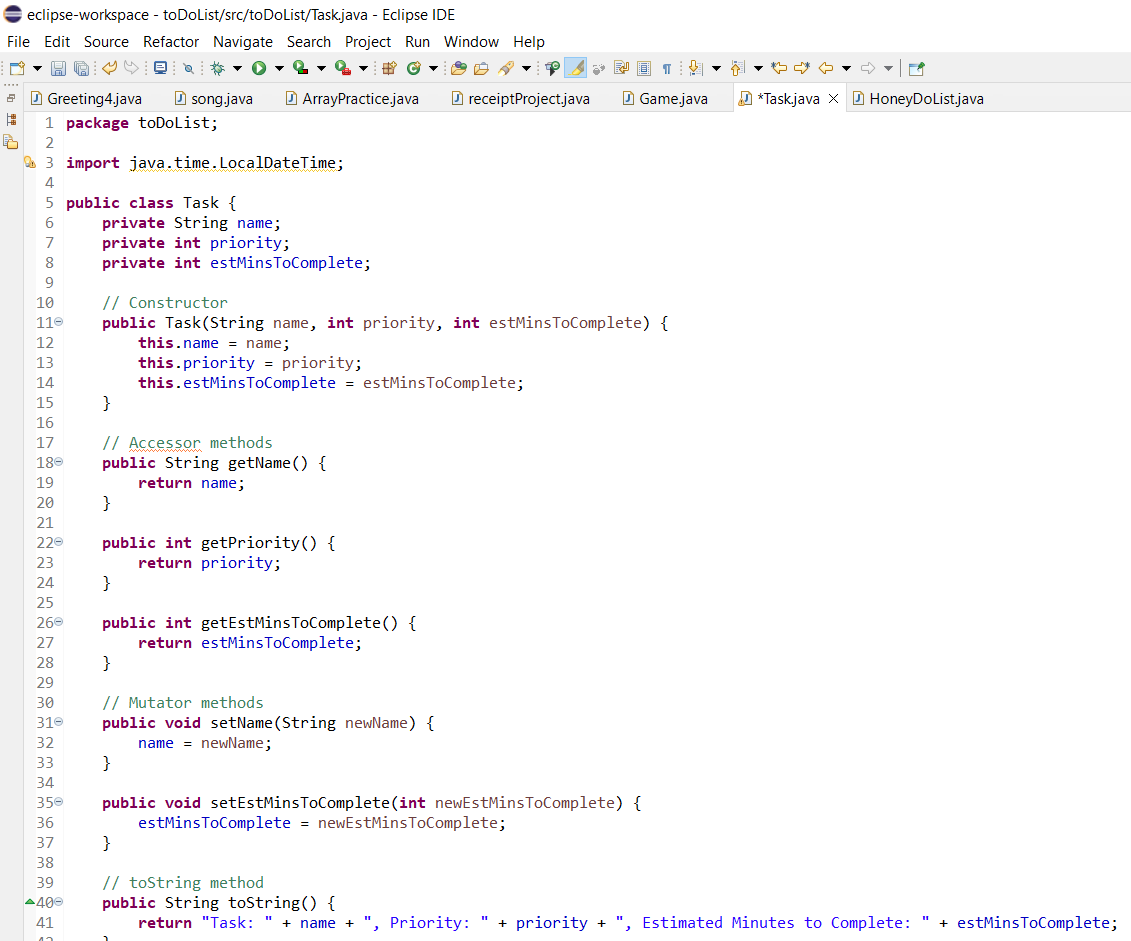1131x941 pixels.
Task: Undo the last edit
Action: pyautogui.click(x=110, y=67)
